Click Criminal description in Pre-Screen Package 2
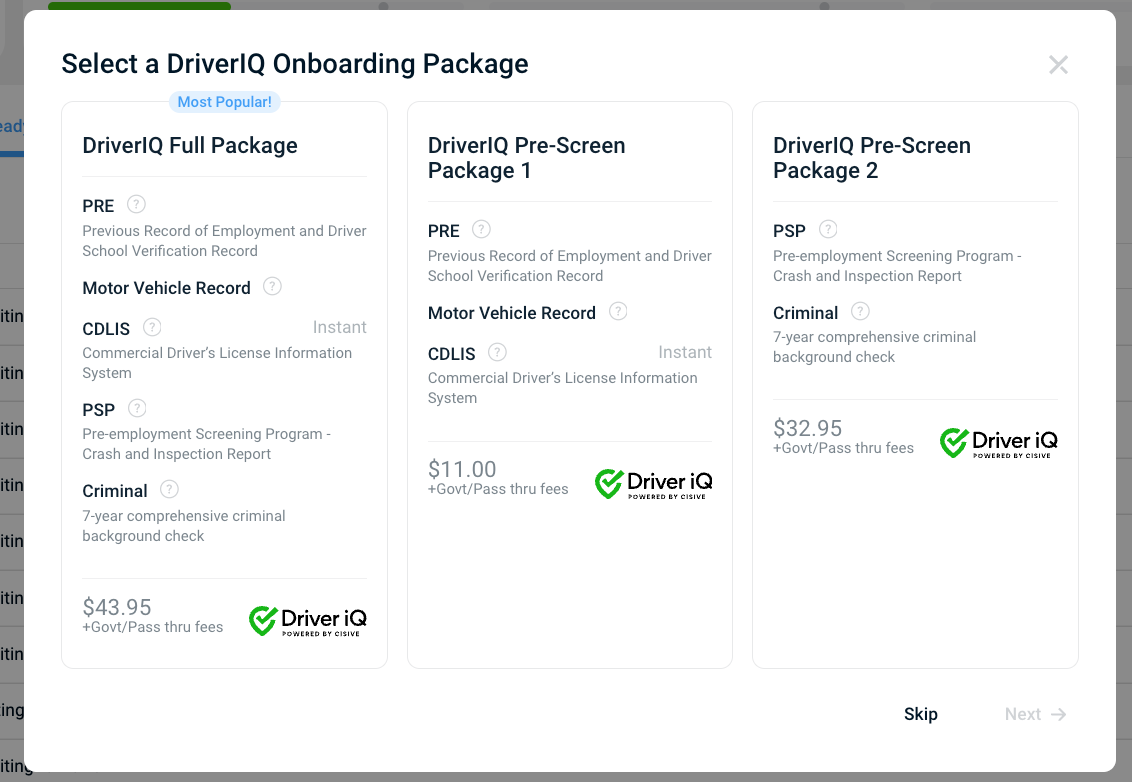The width and height of the screenshot is (1132, 782). (x=874, y=347)
